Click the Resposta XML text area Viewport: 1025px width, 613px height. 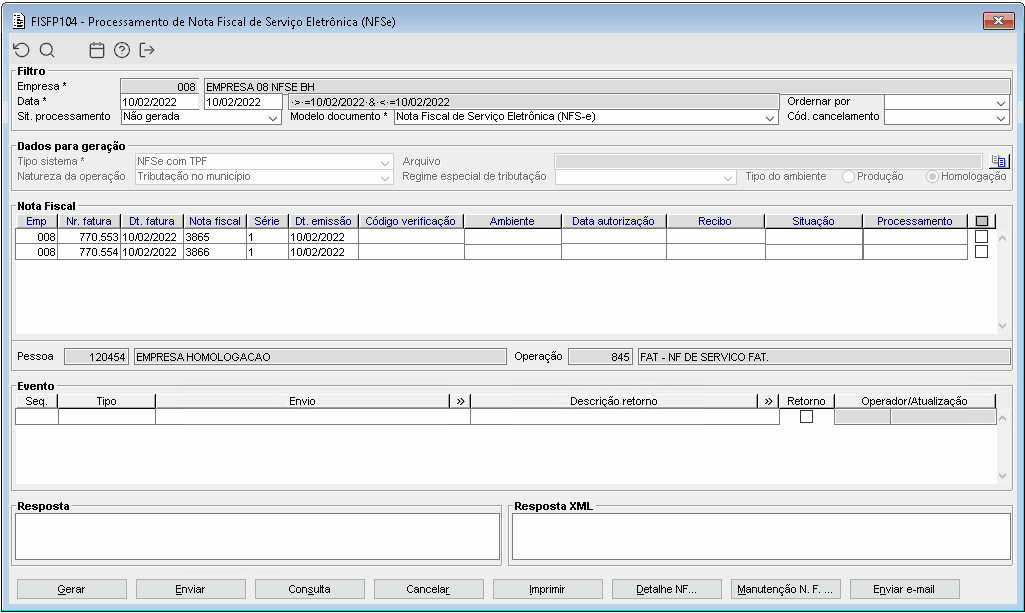click(x=761, y=537)
